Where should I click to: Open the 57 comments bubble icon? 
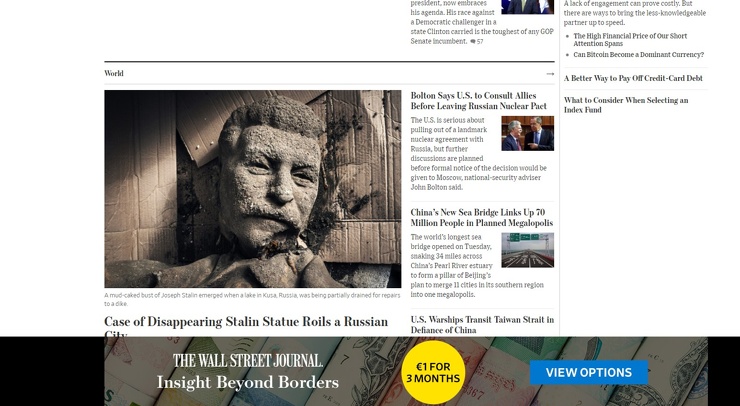pos(473,42)
